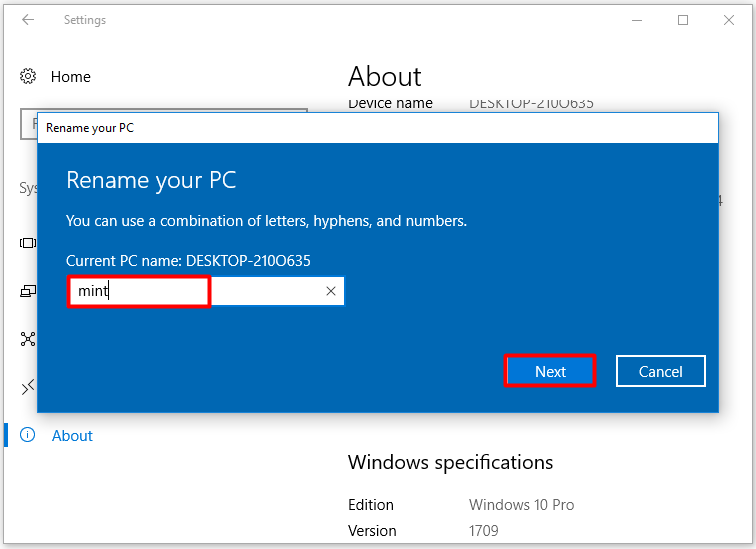Click the Windows specifications heading
Screen dimensions: 756x549
point(450,462)
